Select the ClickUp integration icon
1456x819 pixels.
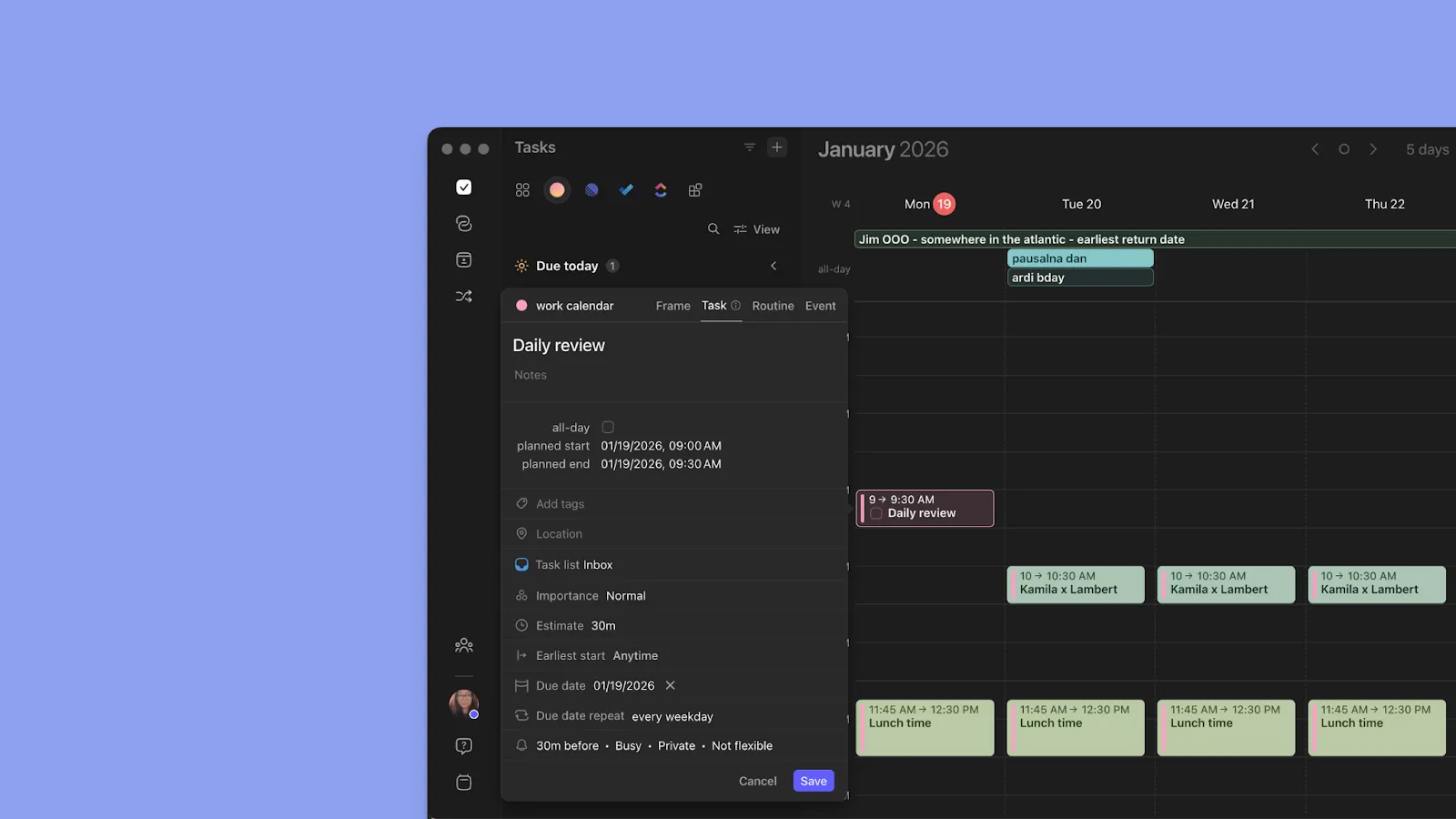tap(661, 189)
